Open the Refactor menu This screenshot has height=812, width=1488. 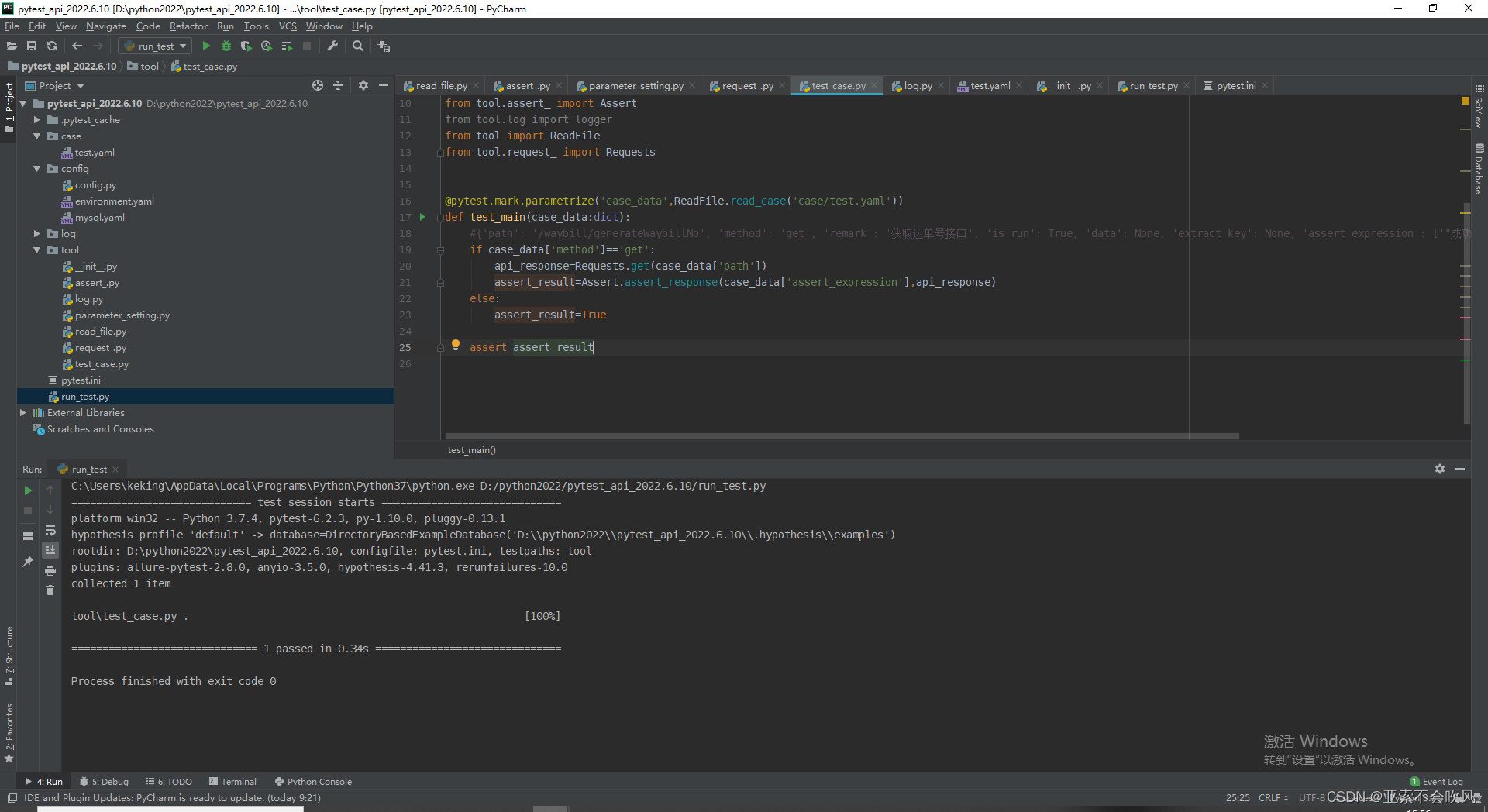coord(188,26)
